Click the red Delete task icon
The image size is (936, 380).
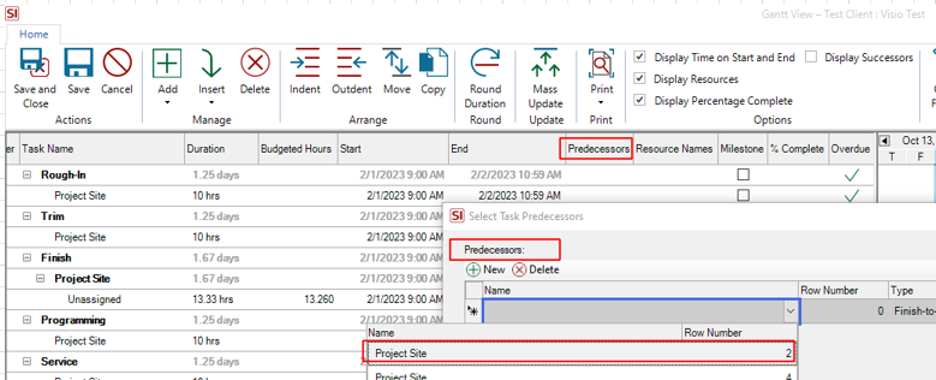(x=255, y=63)
